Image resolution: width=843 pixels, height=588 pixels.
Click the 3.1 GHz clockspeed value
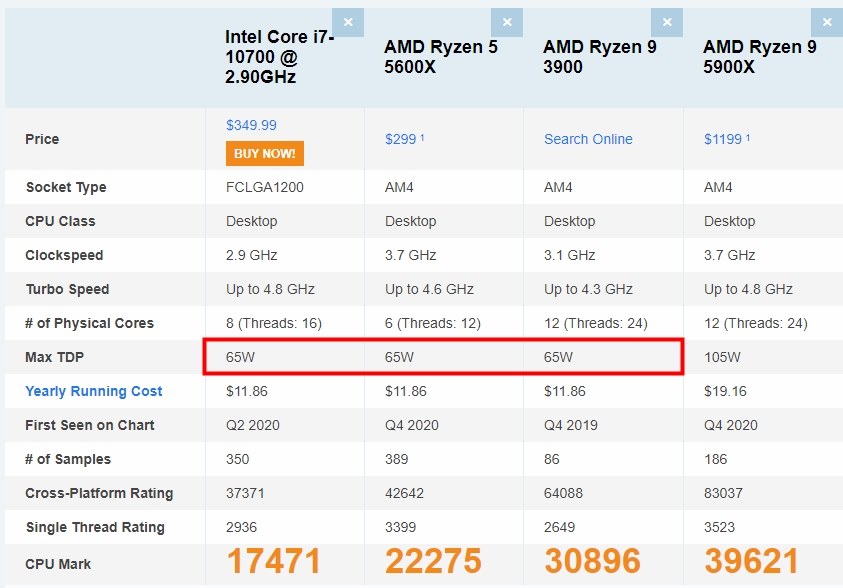click(569, 255)
